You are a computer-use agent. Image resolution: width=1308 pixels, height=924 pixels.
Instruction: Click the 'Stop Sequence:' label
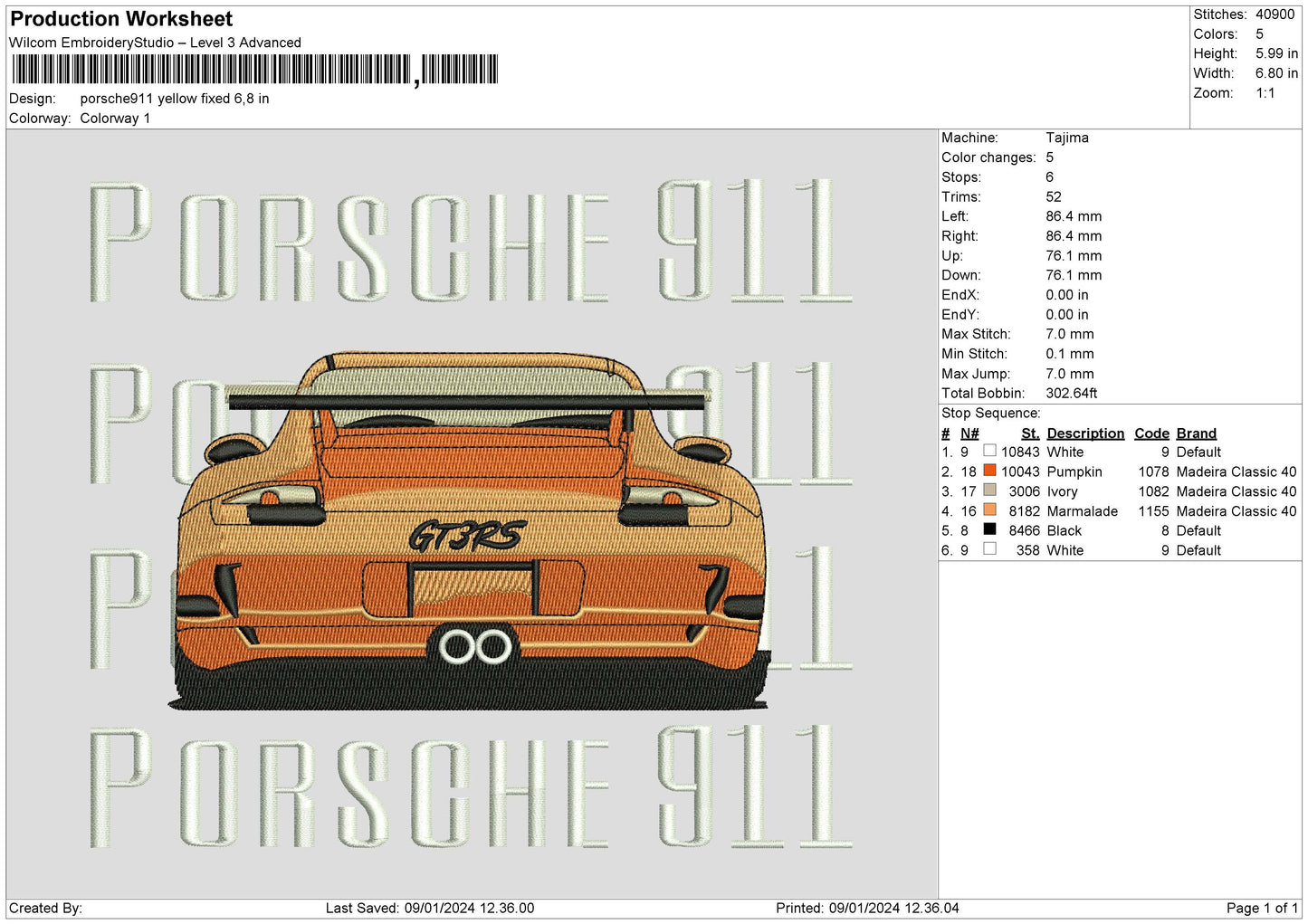pos(991,414)
